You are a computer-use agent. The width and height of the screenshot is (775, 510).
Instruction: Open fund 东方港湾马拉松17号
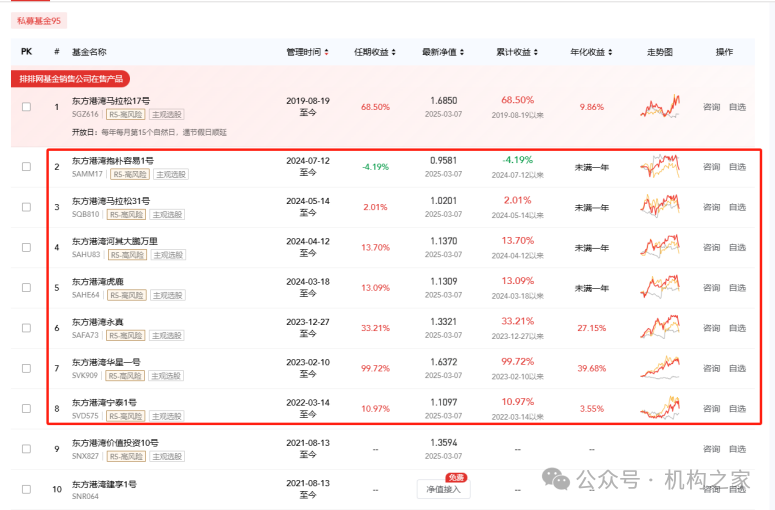[111, 101]
